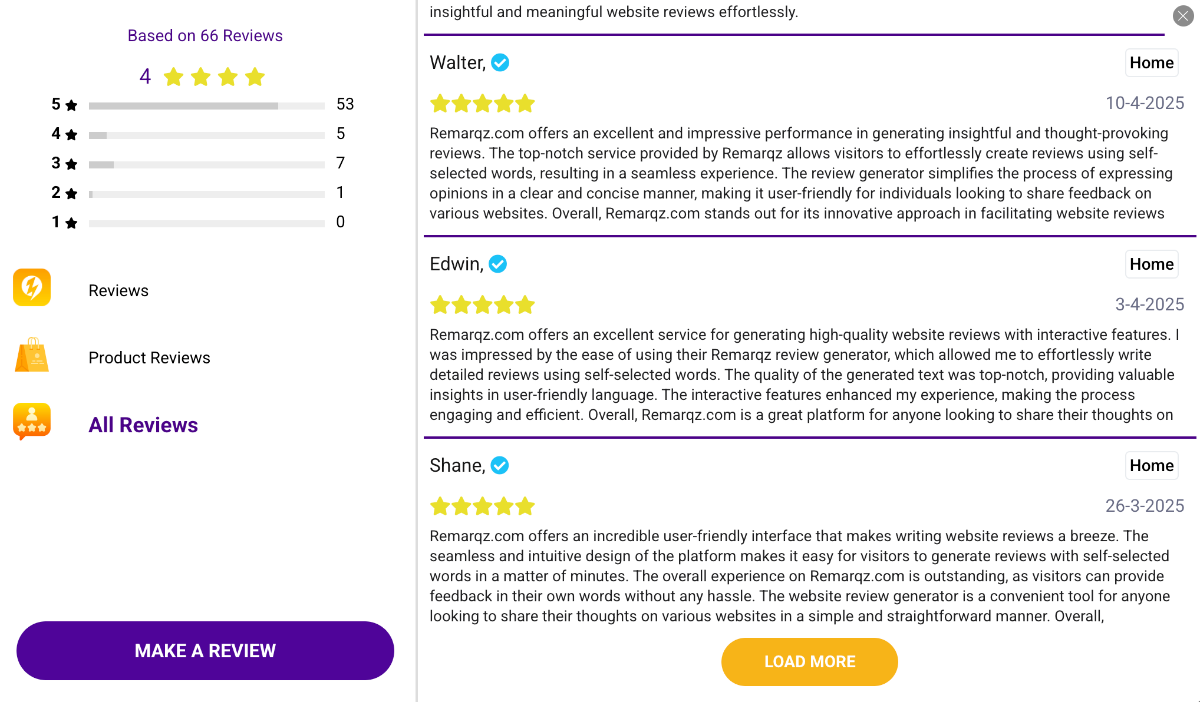
Task: Click the first star of Walter's rating
Action: pyautogui.click(x=440, y=103)
